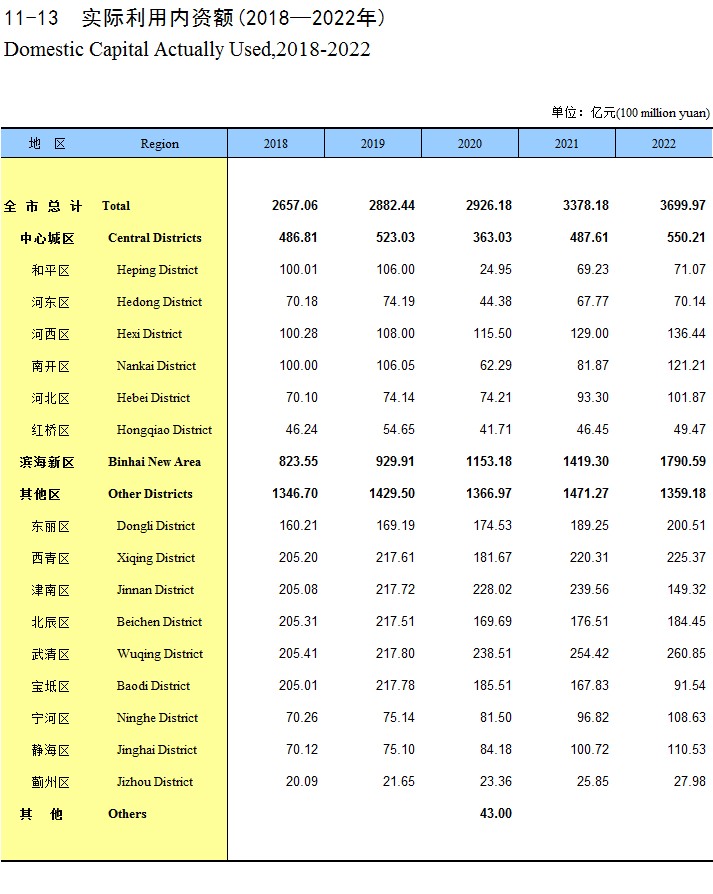Click the Others value 43.00

point(496,813)
